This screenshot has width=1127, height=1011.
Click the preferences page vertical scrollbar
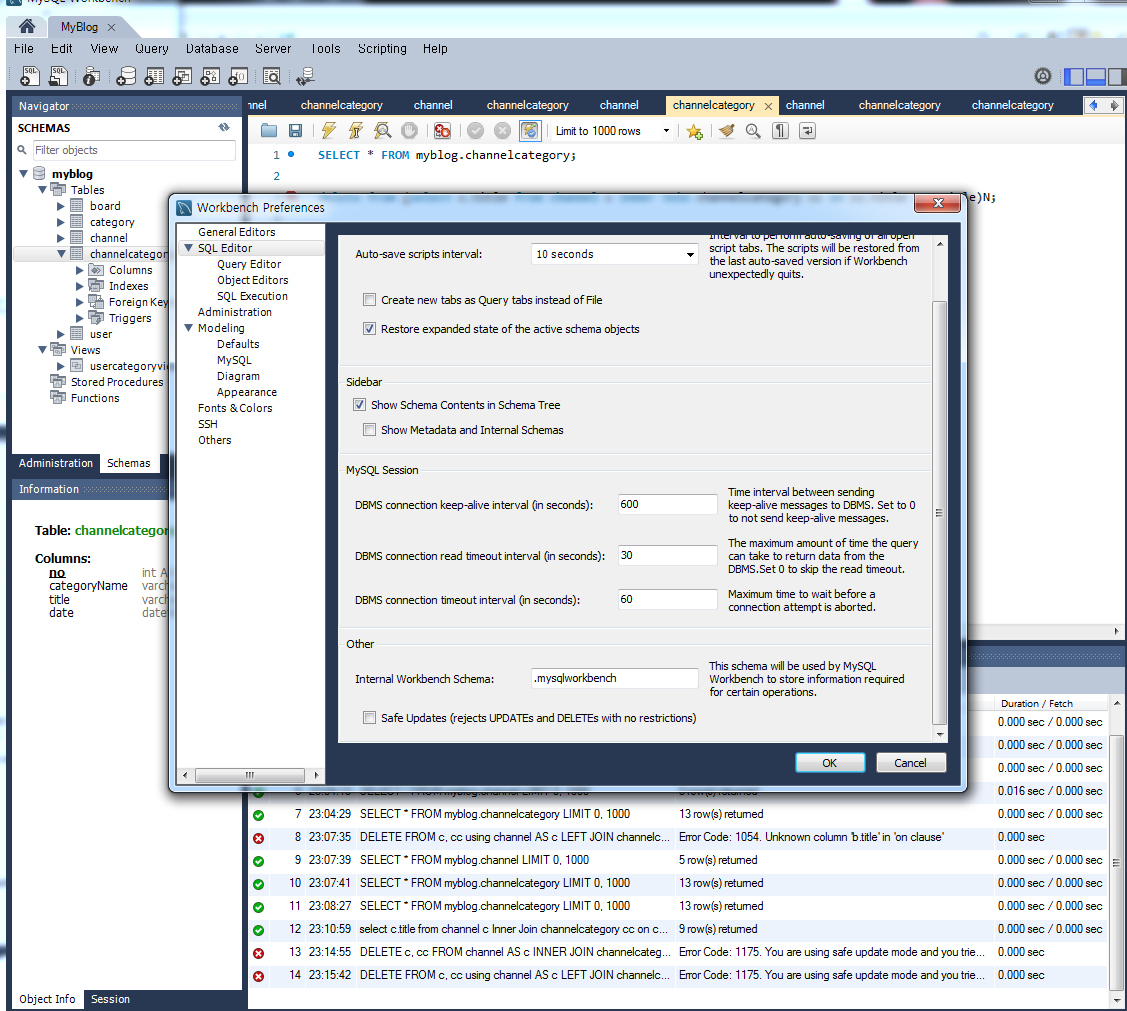point(939,513)
